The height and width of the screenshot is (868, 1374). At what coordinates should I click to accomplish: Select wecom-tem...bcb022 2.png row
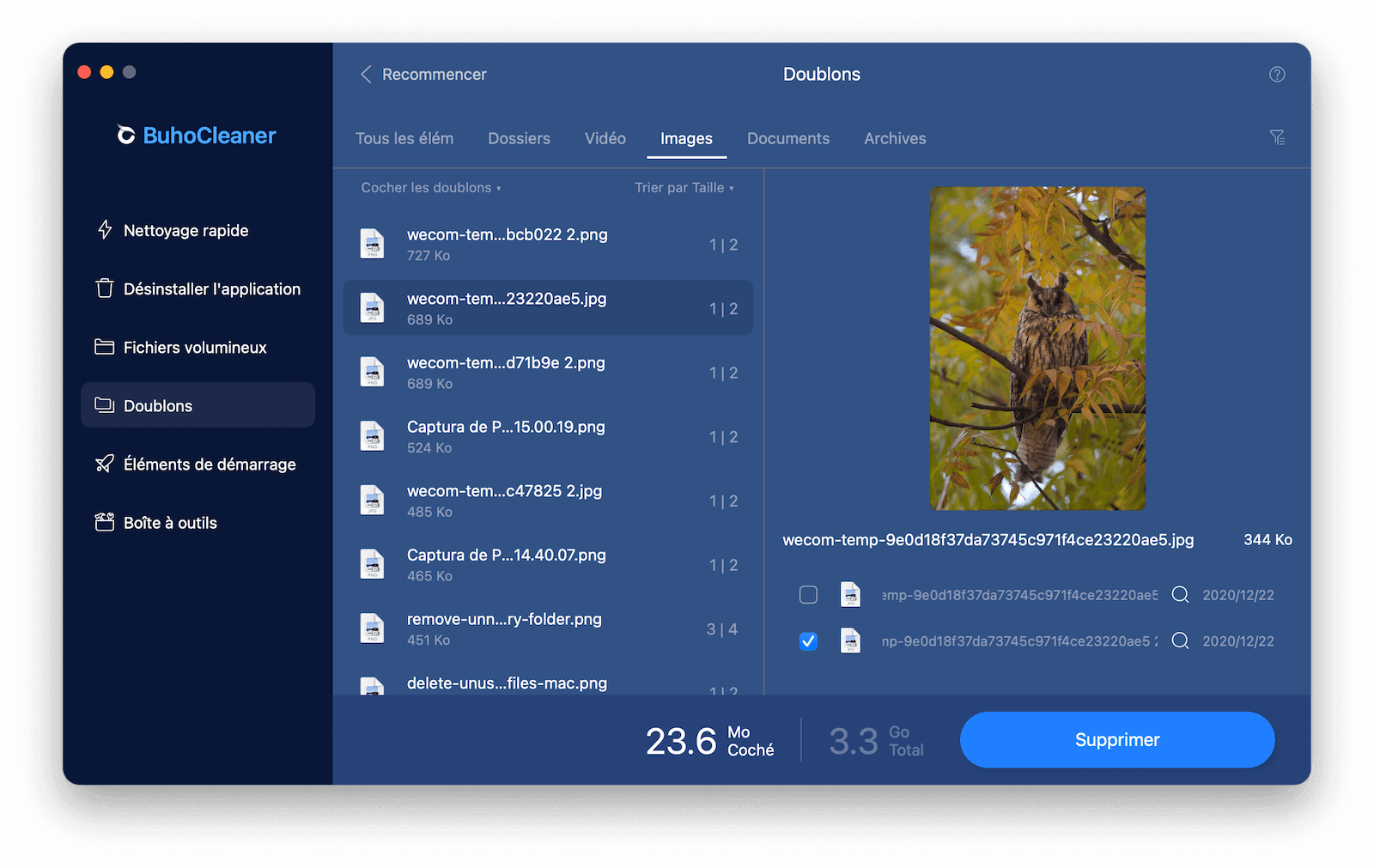(x=548, y=244)
